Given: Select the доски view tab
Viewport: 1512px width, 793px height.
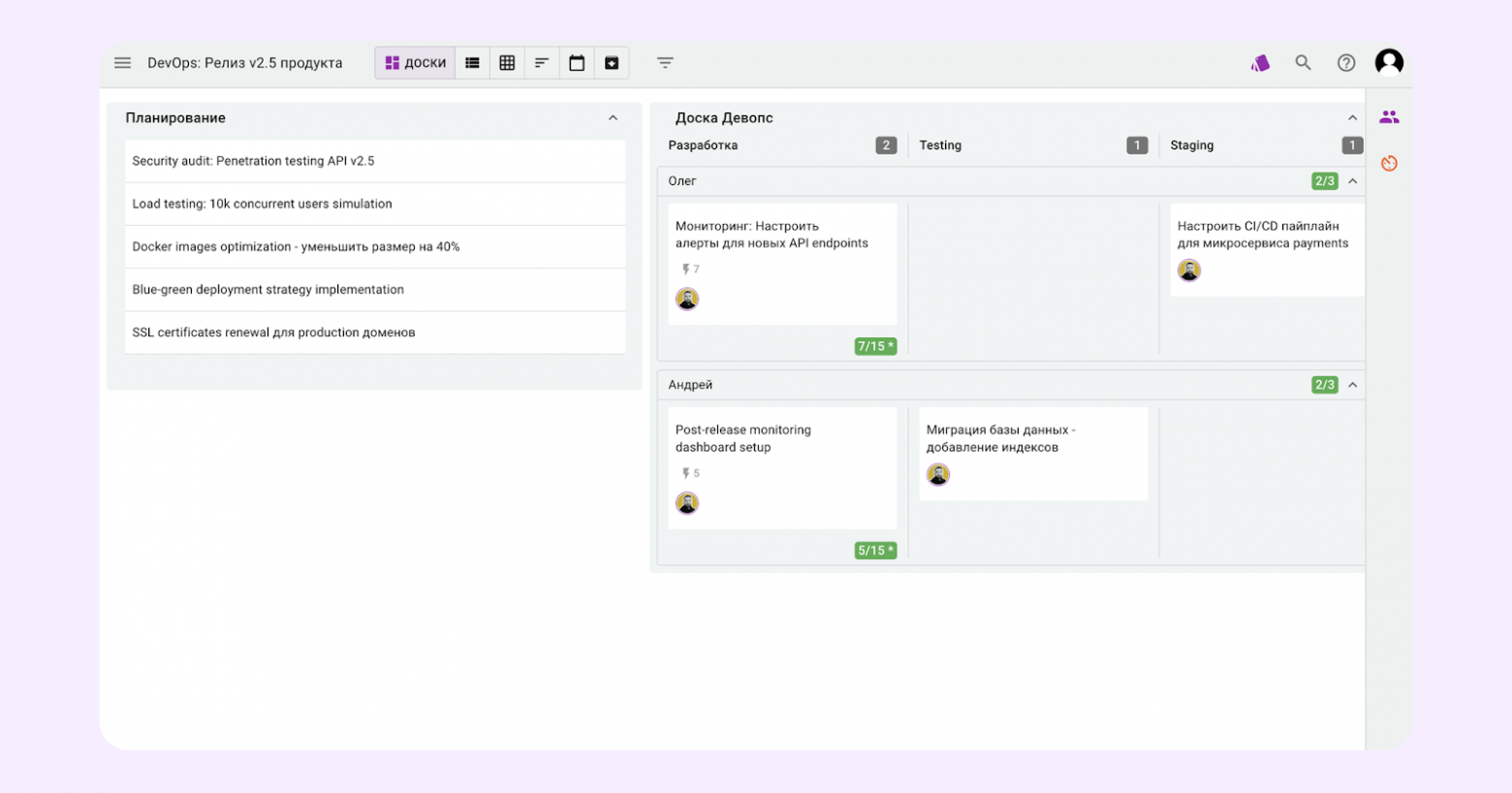Looking at the screenshot, I should (416, 63).
